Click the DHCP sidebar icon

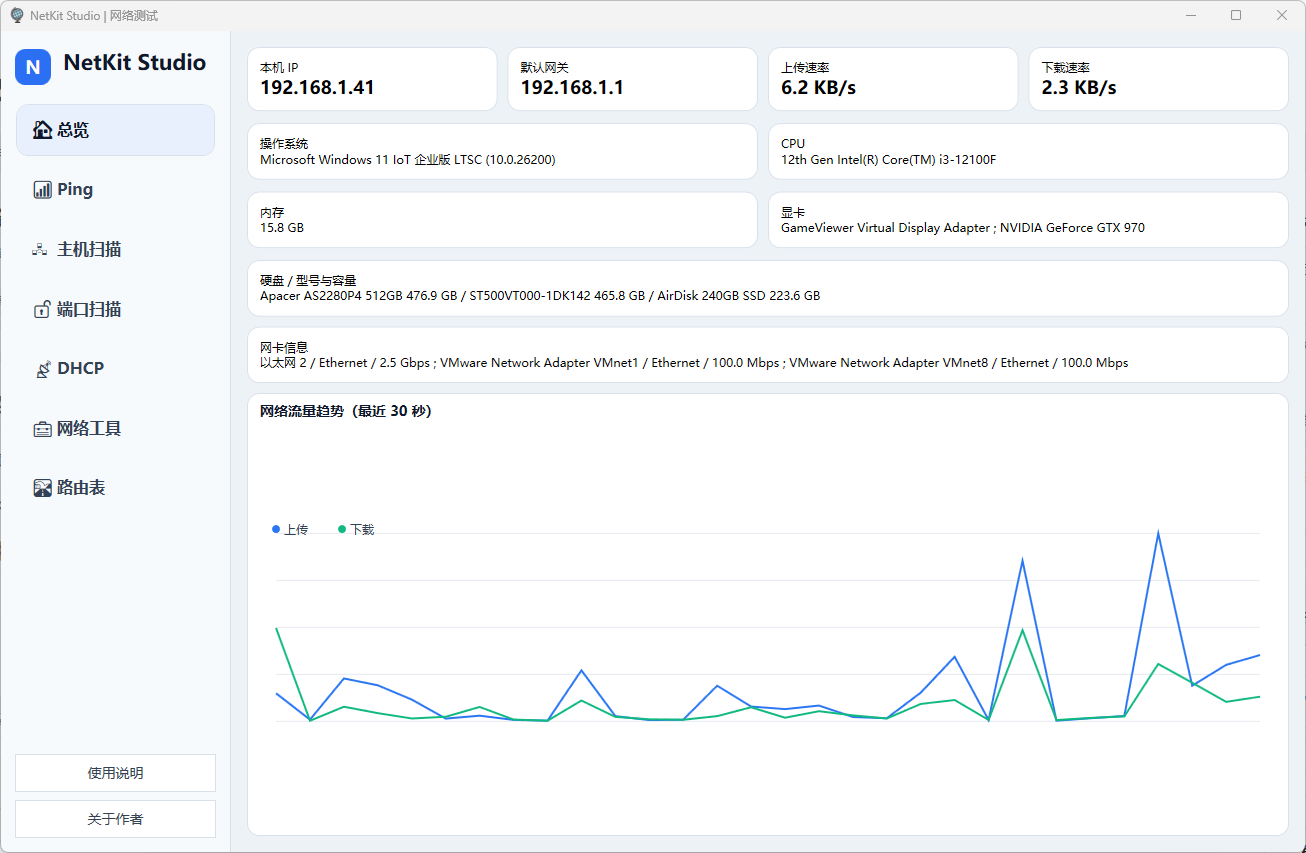(42, 369)
